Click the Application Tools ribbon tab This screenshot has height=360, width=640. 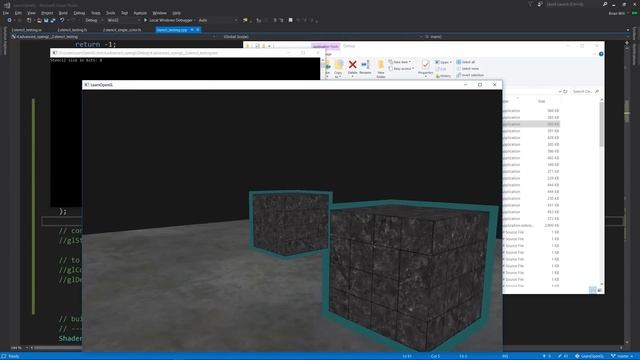[x=325, y=46]
